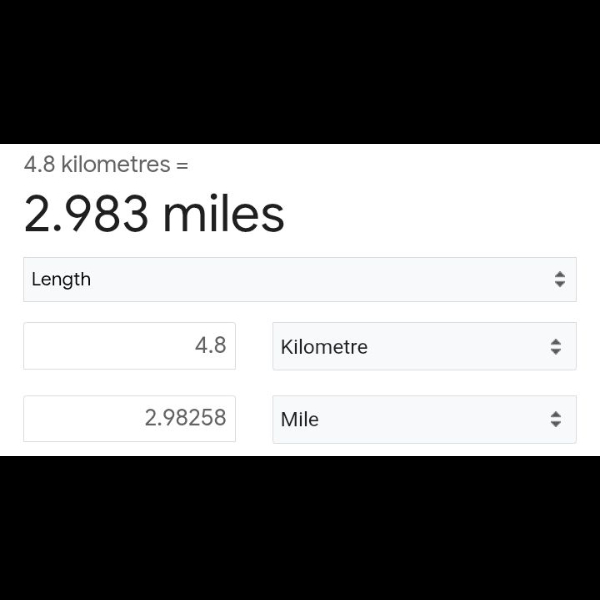Focus the input field showing 2.98258
The image size is (600, 600).
tap(130, 418)
